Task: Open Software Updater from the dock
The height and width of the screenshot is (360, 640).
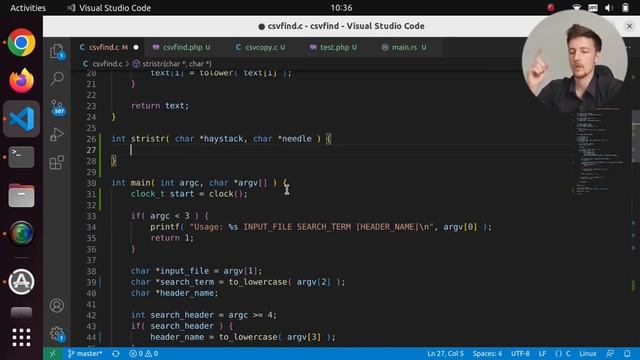Action: click(21, 282)
